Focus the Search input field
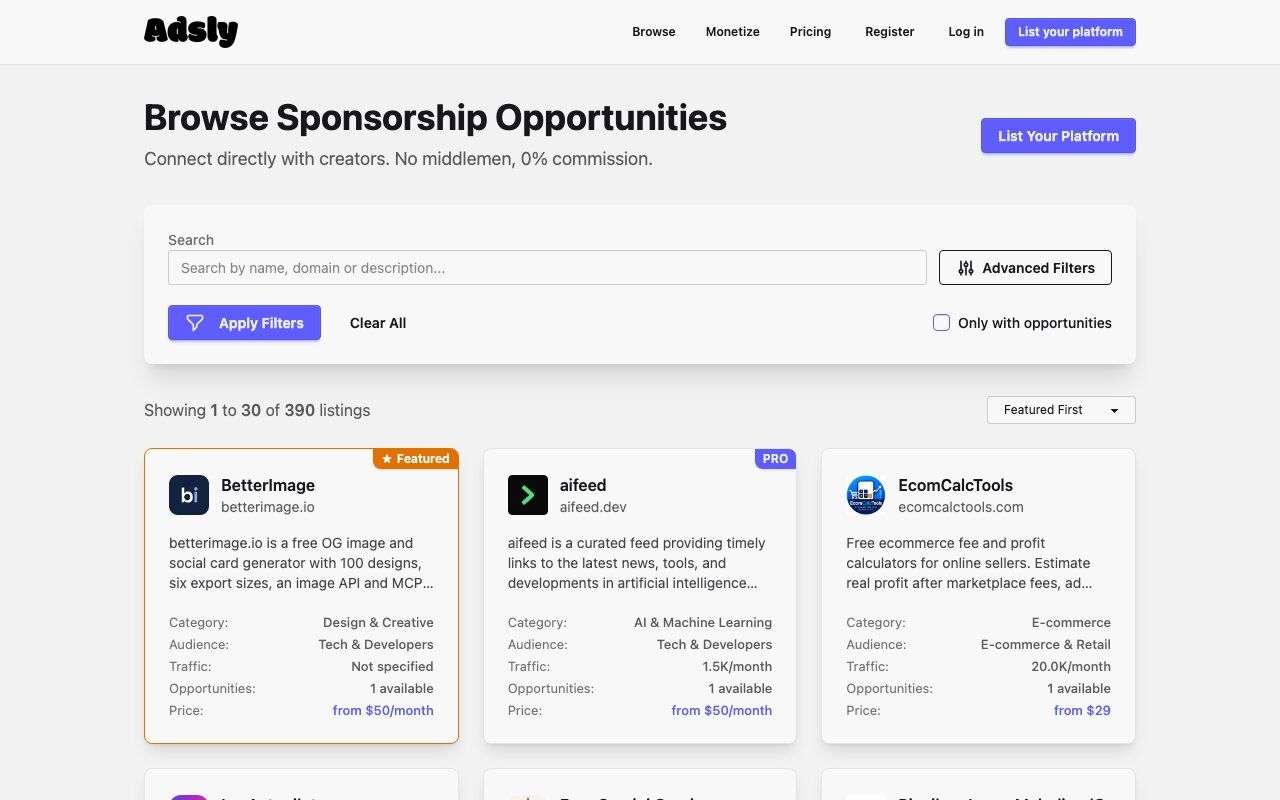The width and height of the screenshot is (1280, 800). tap(547, 268)
